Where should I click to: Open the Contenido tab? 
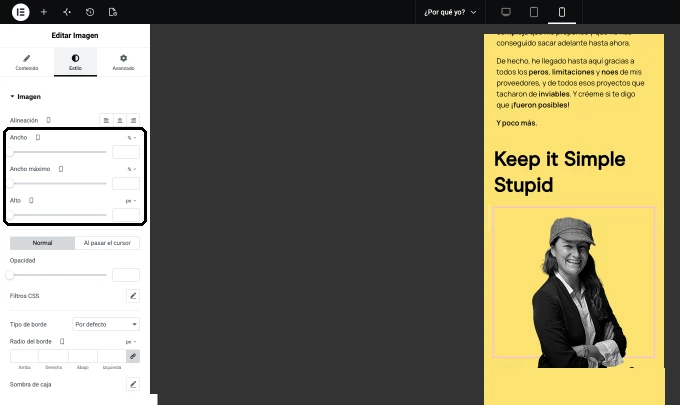27,62
